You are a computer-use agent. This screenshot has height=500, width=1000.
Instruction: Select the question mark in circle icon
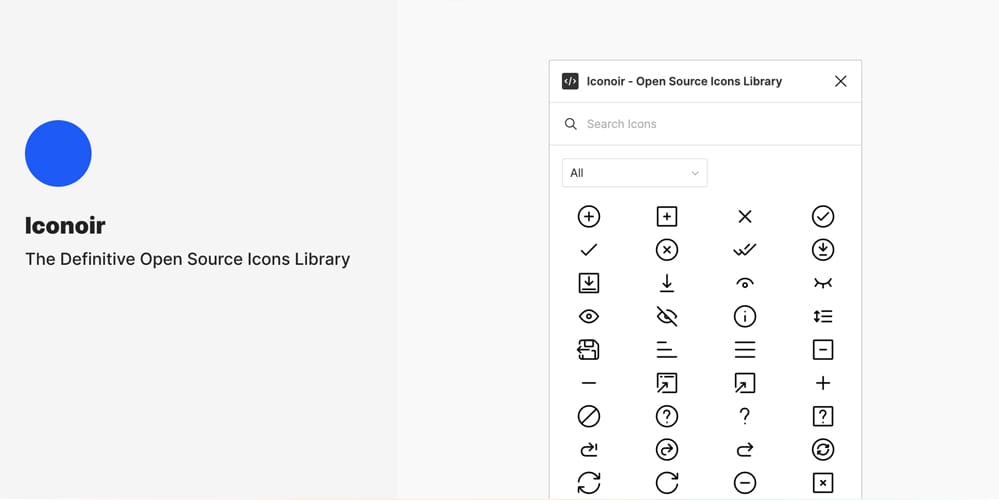667,416
